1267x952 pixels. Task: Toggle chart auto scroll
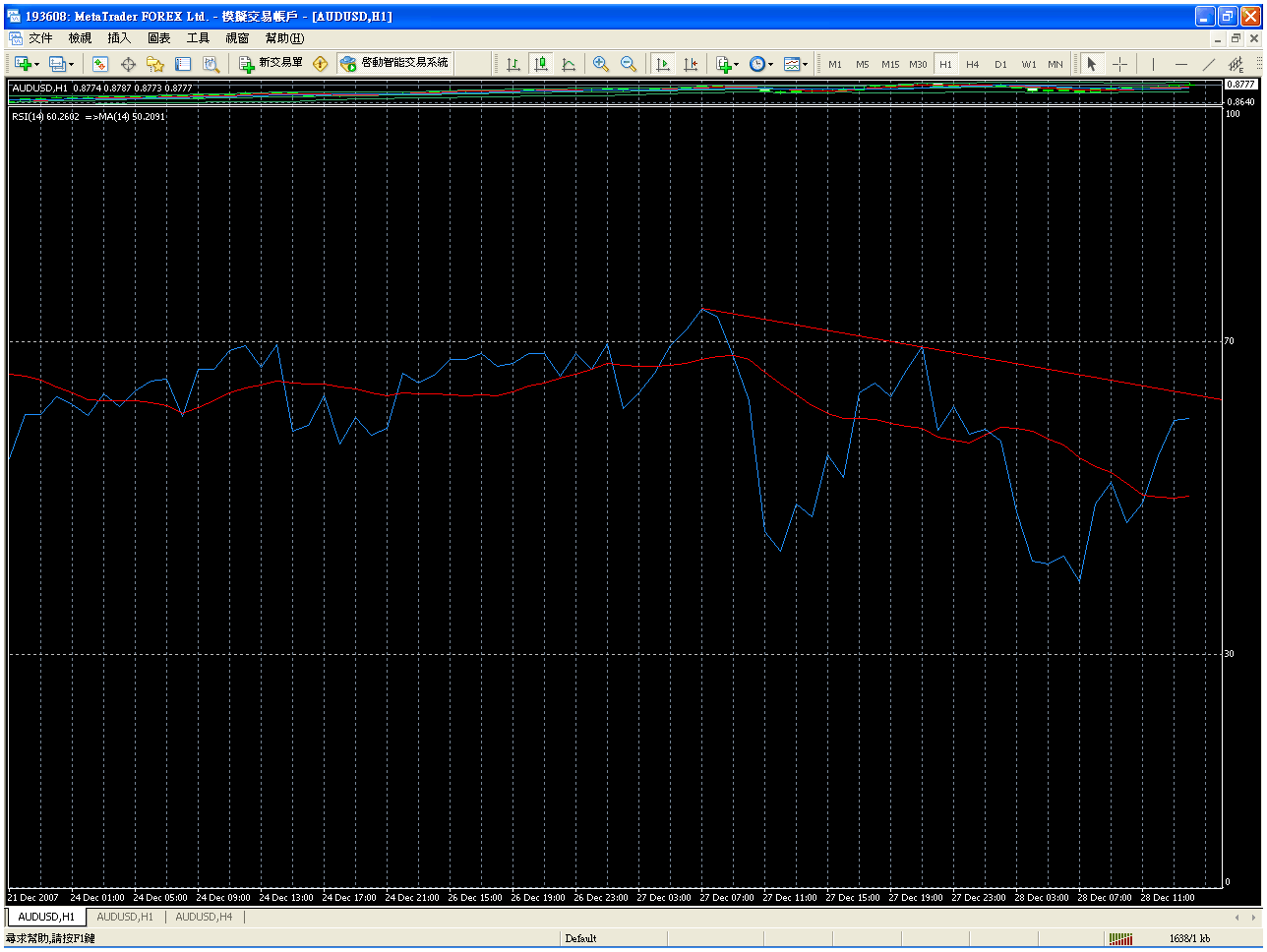pos(663,64)
